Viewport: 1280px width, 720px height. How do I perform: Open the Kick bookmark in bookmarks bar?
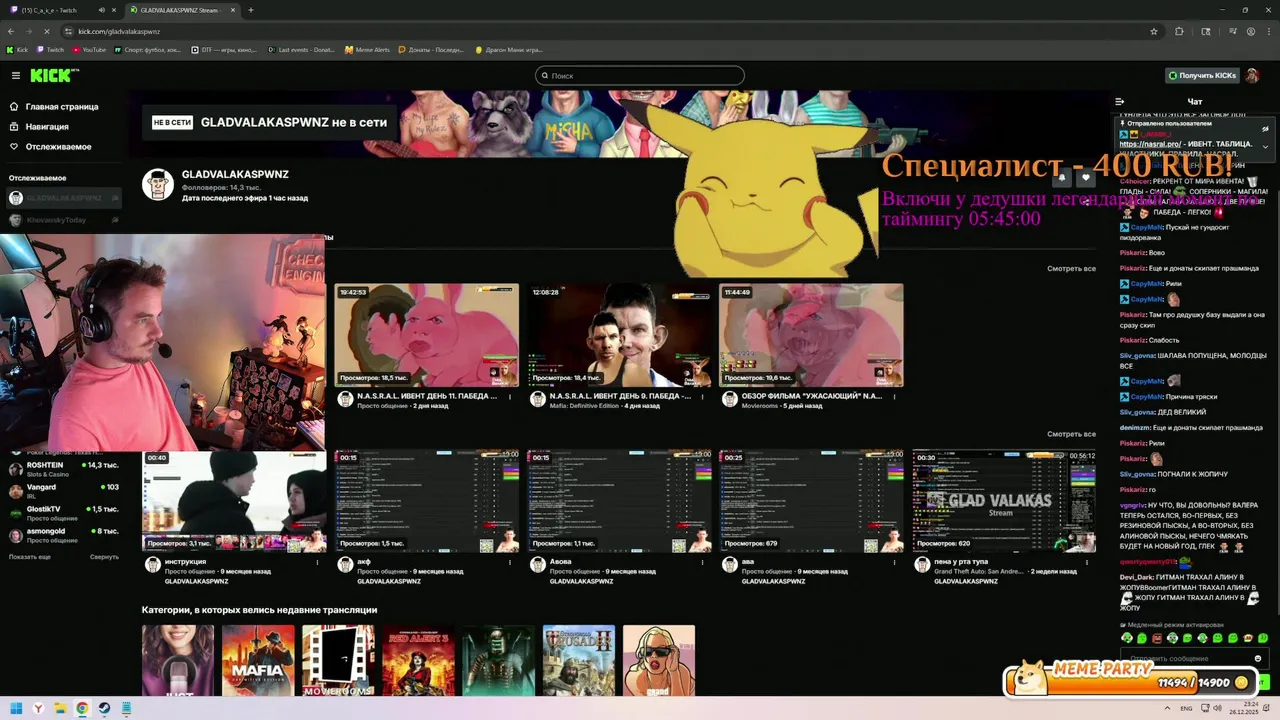18,49
